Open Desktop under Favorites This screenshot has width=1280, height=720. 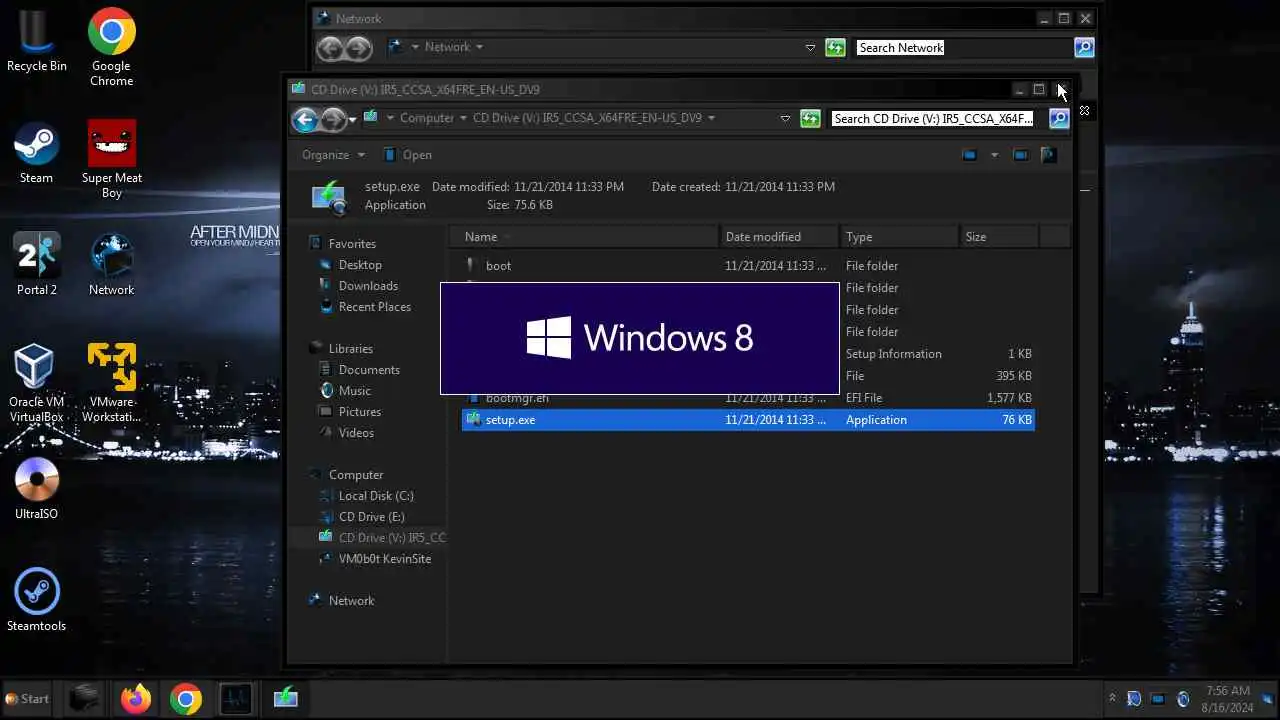(x=351, y=265)
